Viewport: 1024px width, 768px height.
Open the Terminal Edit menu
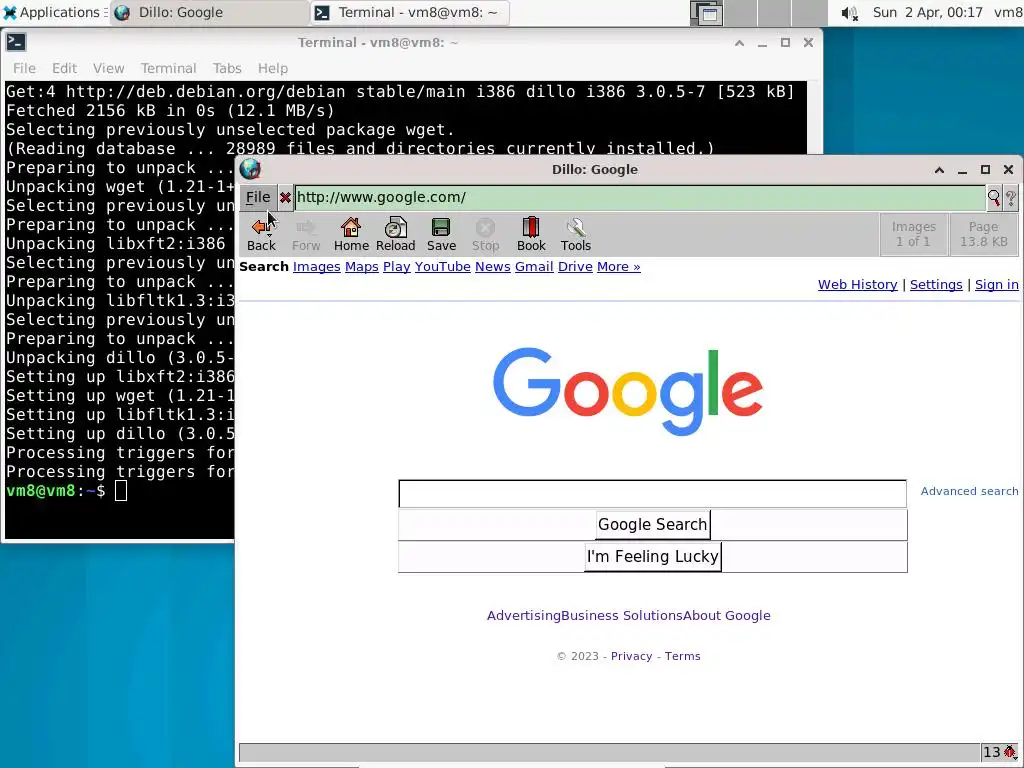[x=65, y=68]
